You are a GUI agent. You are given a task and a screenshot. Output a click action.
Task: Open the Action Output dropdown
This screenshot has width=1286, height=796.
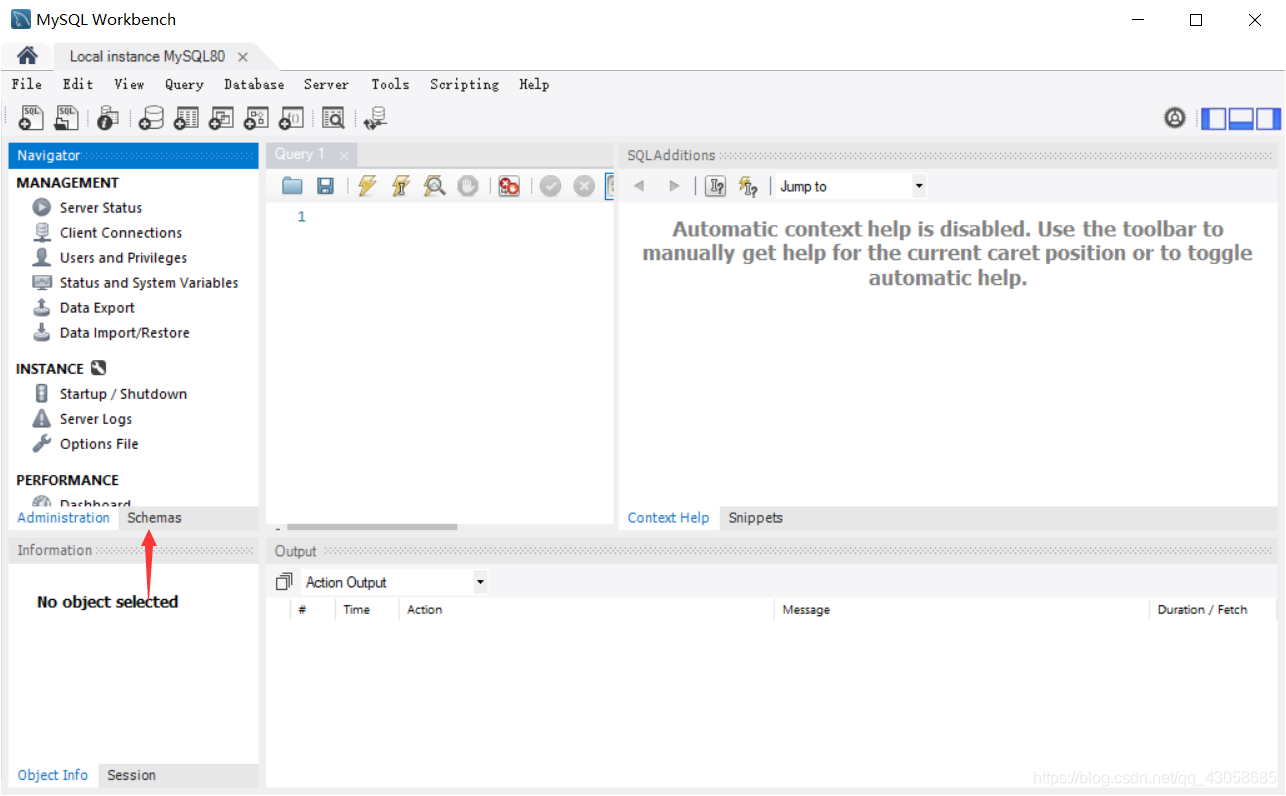pyautogui.click(x=394, y=582)
